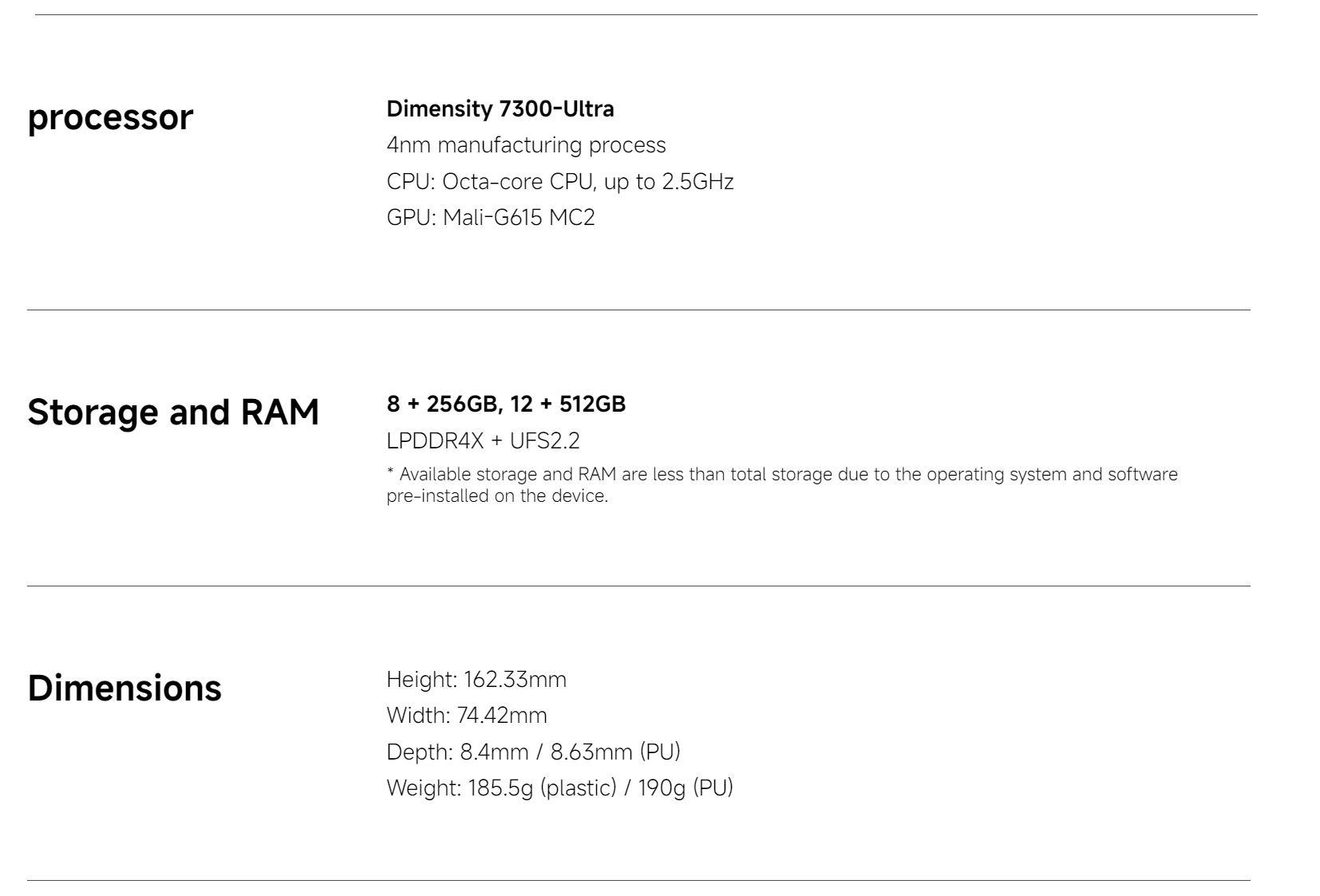Click the Height: 162.33mm line

pos(476,680)
